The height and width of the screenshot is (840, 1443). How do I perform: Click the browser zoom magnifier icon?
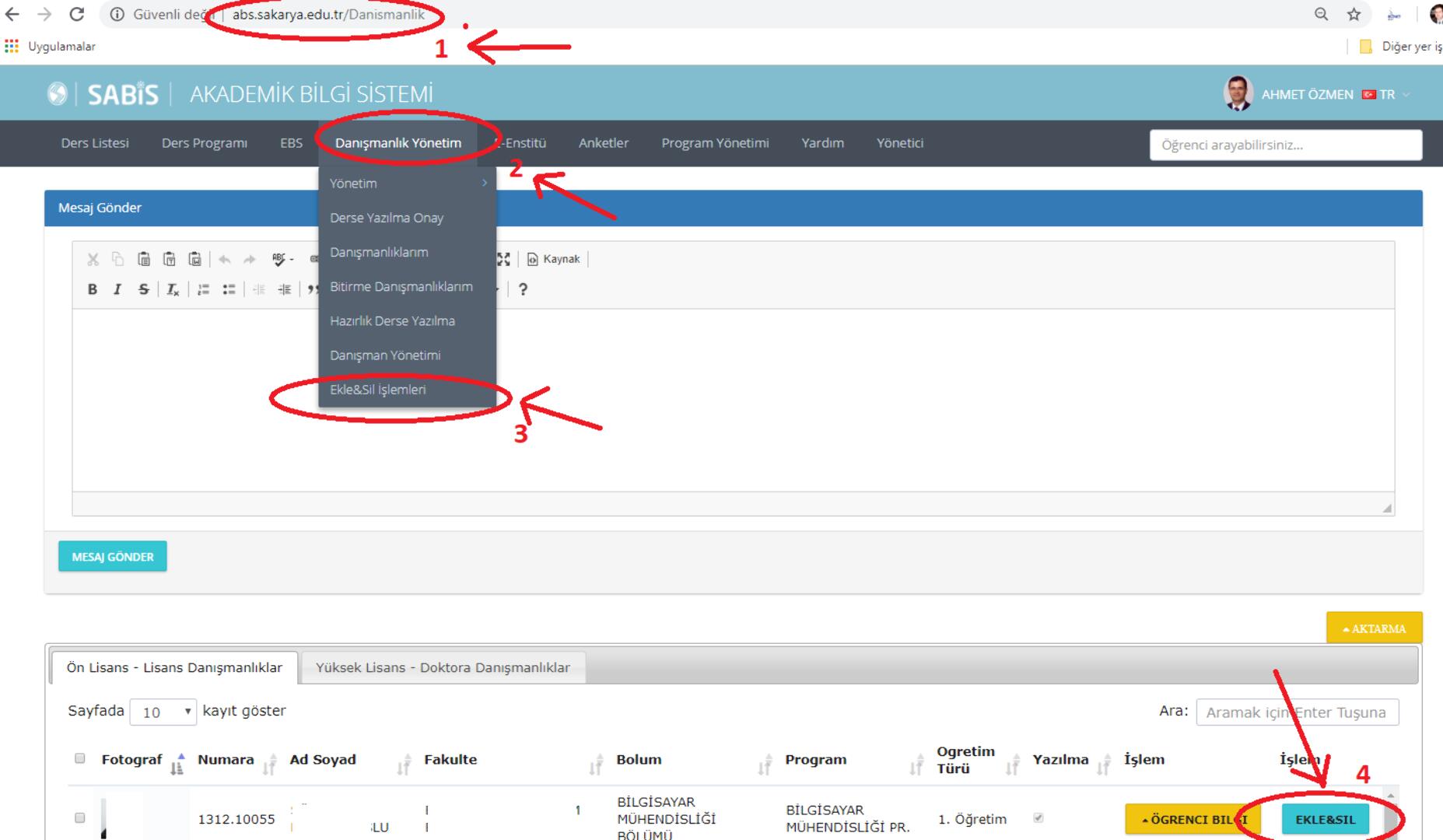pyautogui.click(x=1321, y=14)
